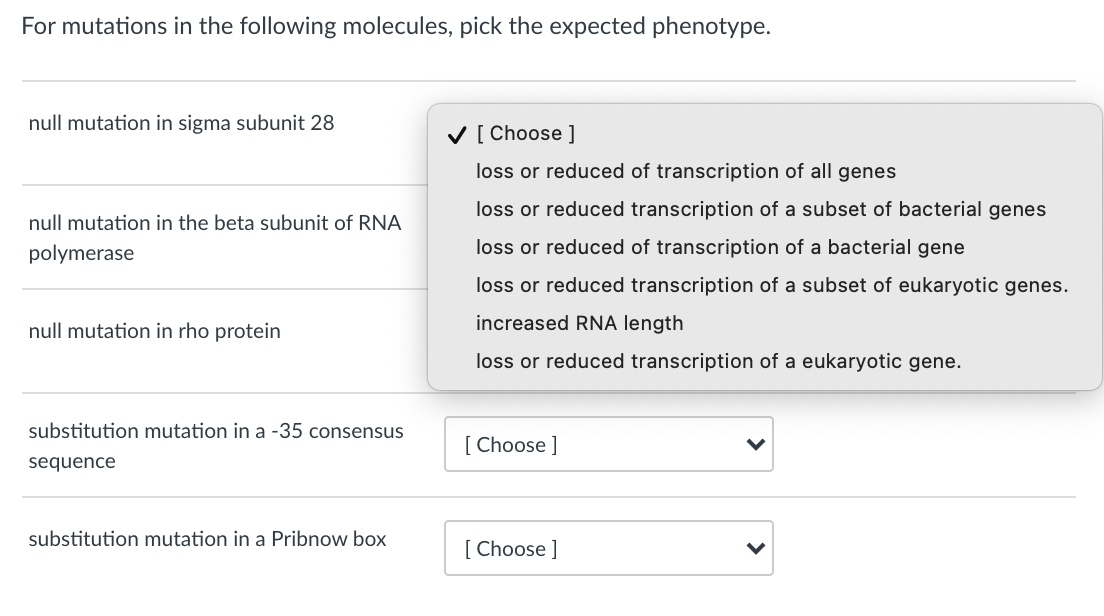Choose the currently checked [ Choose ] entry
The height and width of the screenshot is (616, 1104).
click(527, 133)
